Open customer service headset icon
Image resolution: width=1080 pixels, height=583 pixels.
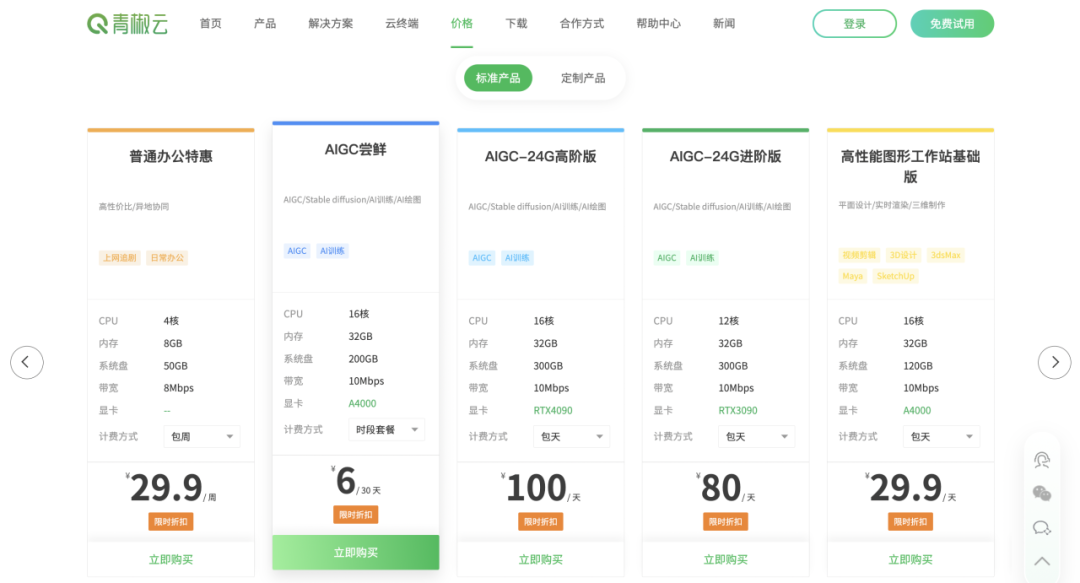point(1041,460)
